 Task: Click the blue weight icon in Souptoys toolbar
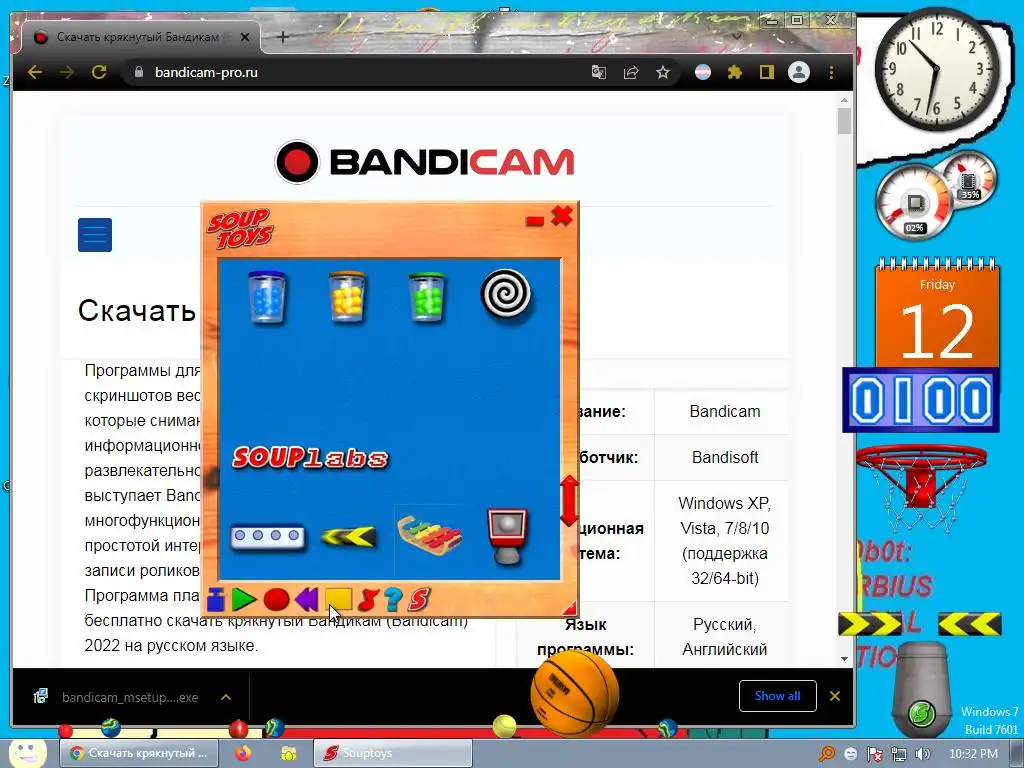216,599
